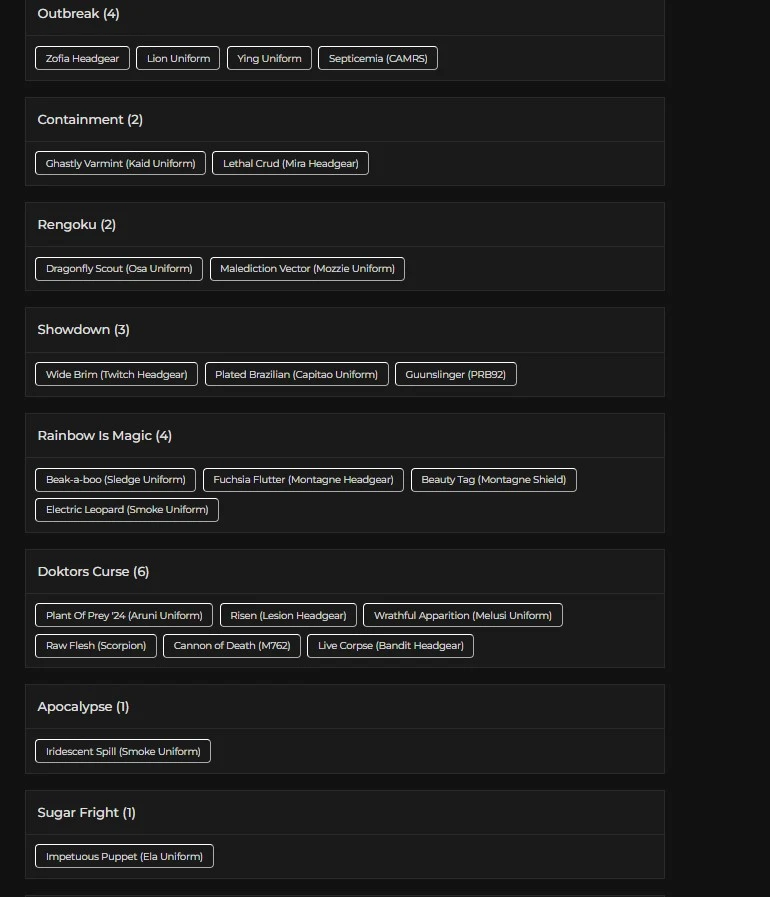Click the Zofia Headgear tag
This screenshot has height=897, width=770.
82,59
